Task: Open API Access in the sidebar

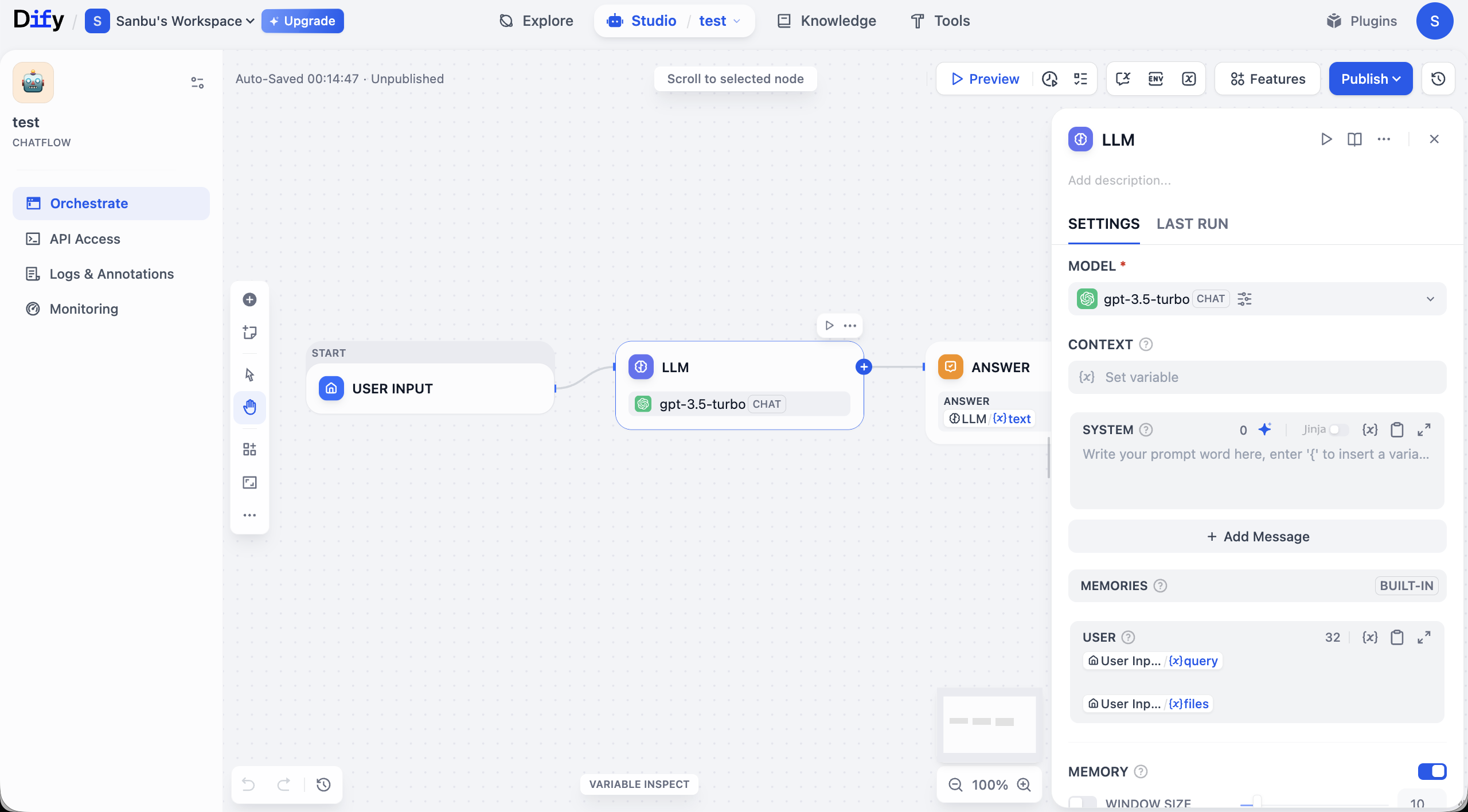Action: [x=85, y=239]
